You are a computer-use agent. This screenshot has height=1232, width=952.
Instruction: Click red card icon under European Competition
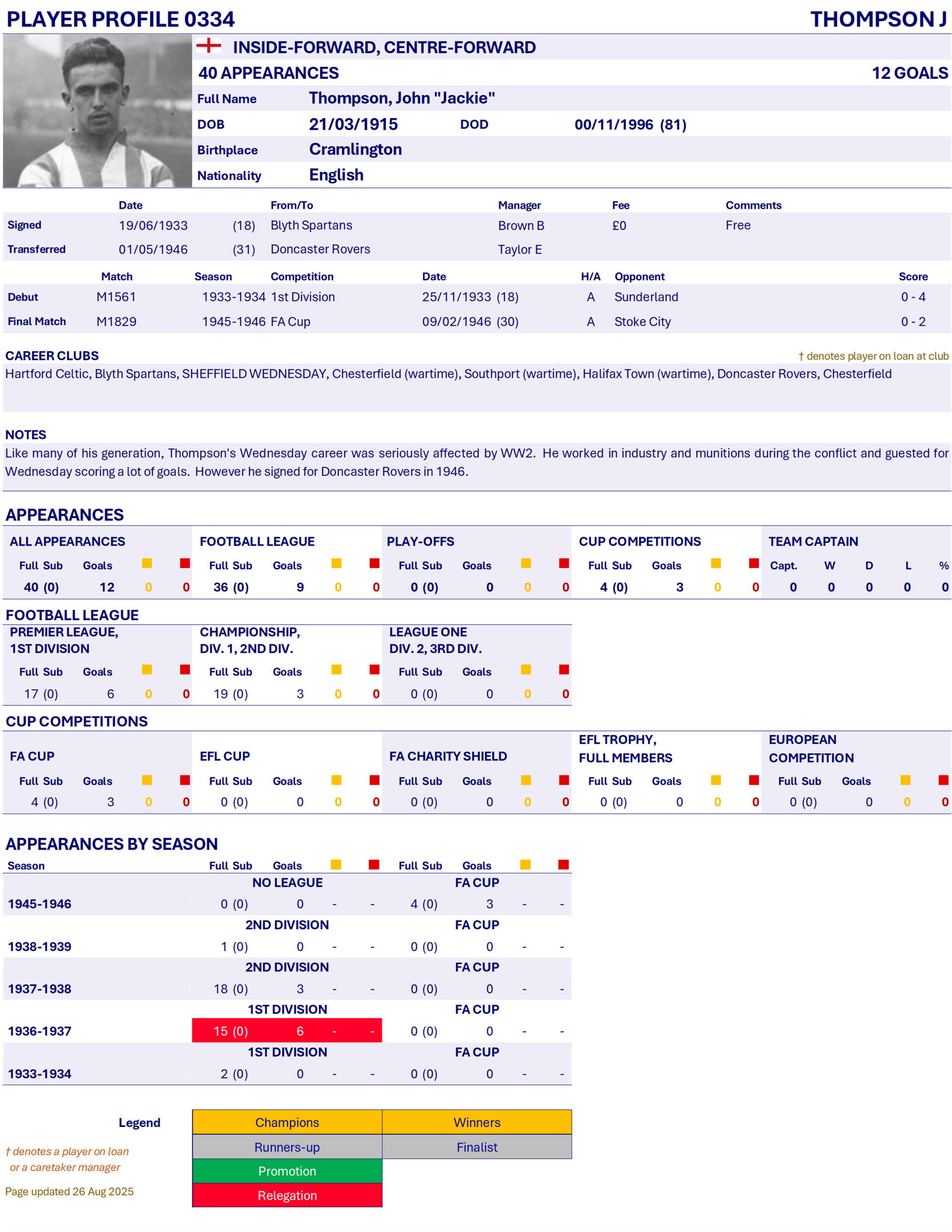pyautogui.click(x=944, y=780)
